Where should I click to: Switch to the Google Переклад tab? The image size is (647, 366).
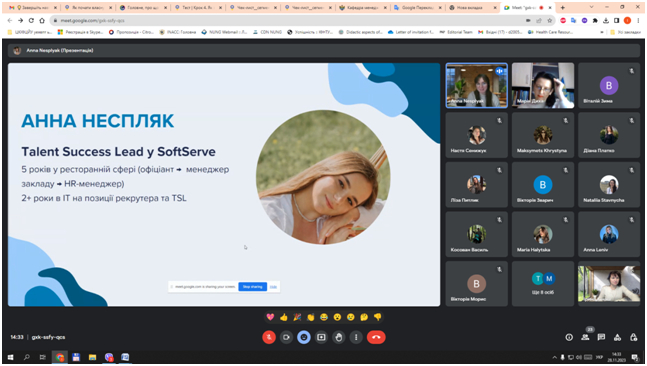tap(418, 7)
